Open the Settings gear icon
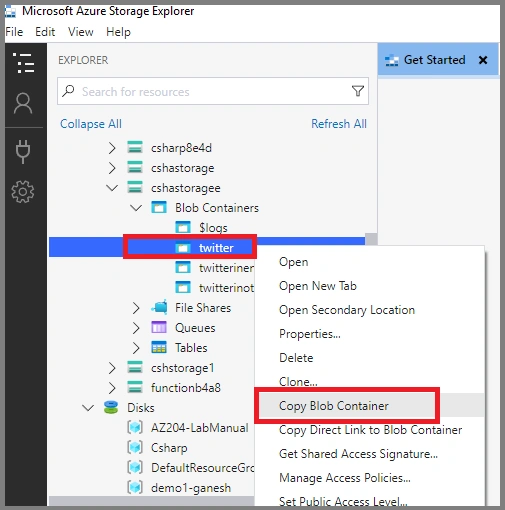Viewport: 505px width, 510px height. click(23, 192)
